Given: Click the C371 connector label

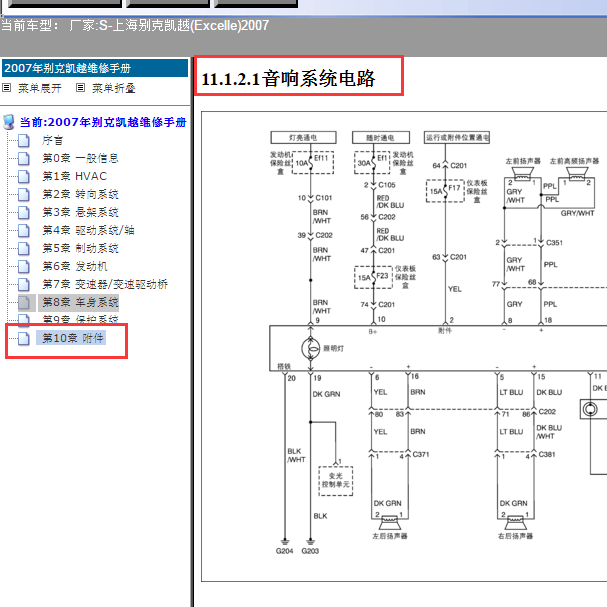Looking at the screenshot, I should [421, 454].
